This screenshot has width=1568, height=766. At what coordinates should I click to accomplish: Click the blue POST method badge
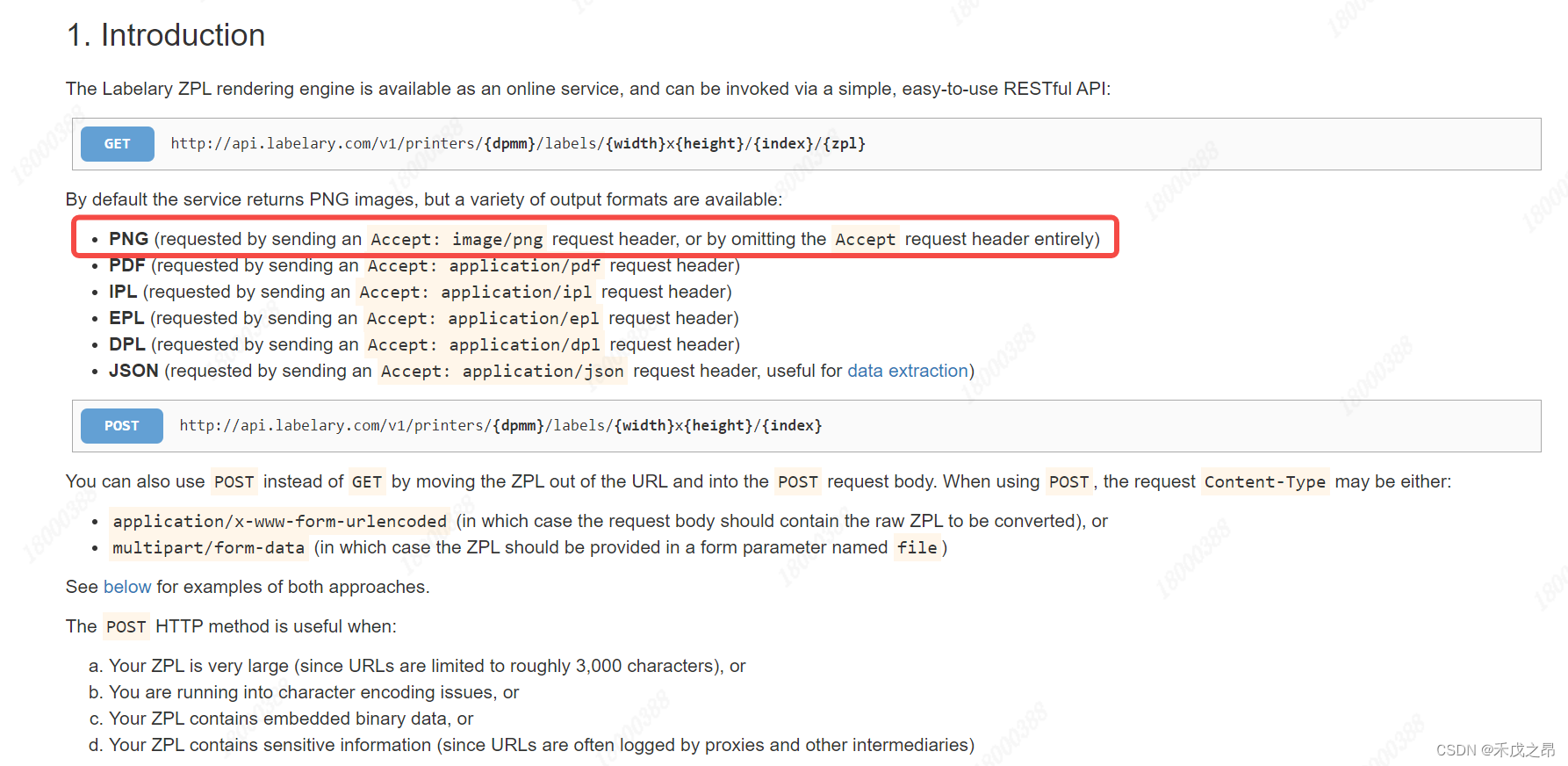(121, 426)
